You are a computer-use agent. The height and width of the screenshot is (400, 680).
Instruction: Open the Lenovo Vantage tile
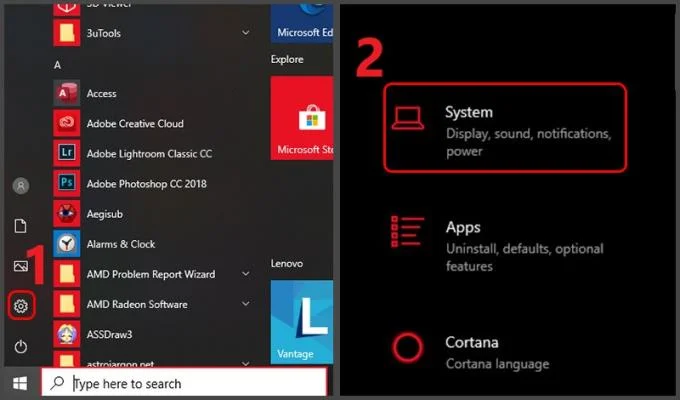[x=302, y=322]
